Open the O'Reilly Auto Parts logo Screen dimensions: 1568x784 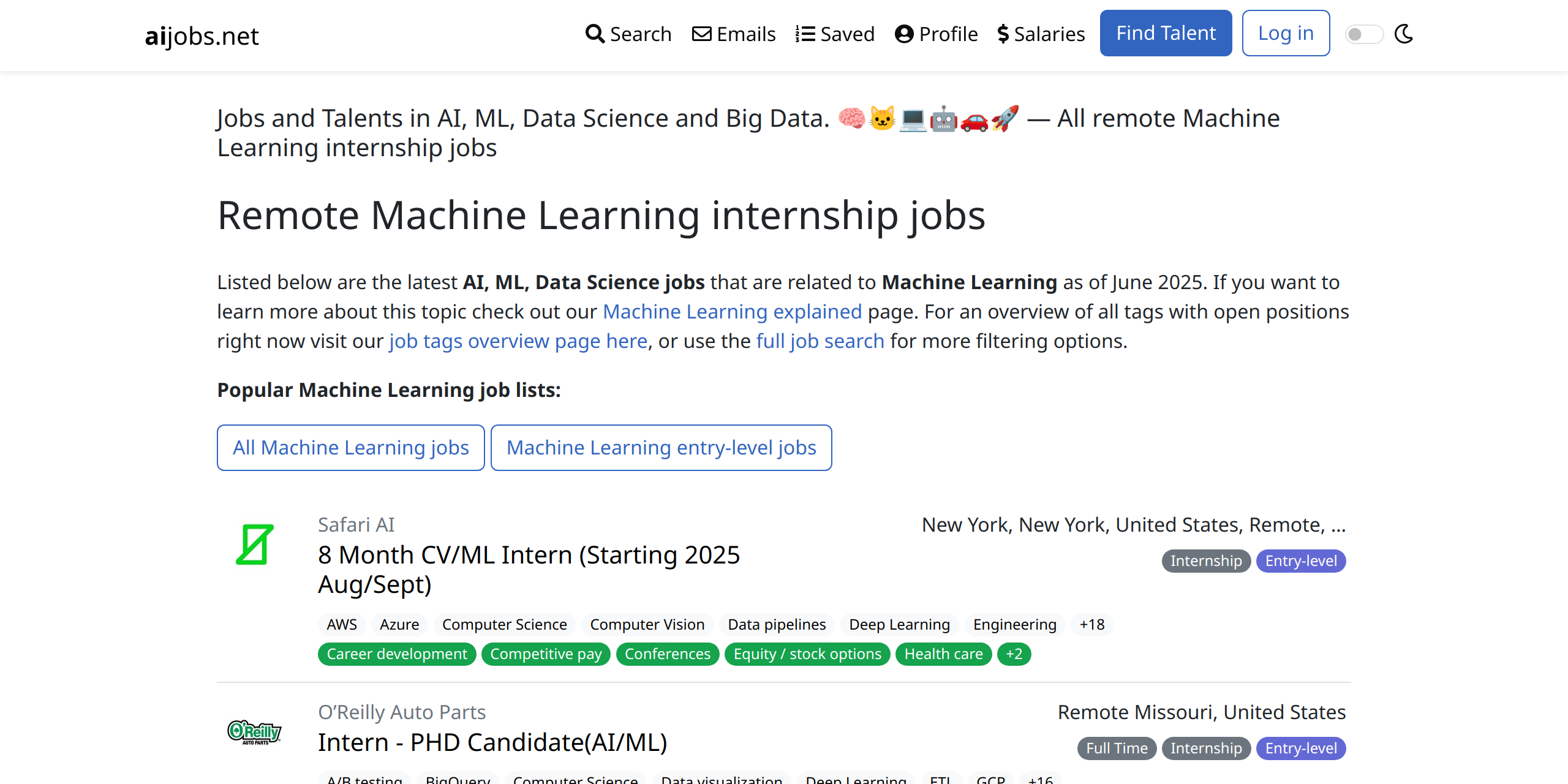(x=255, y=732)
